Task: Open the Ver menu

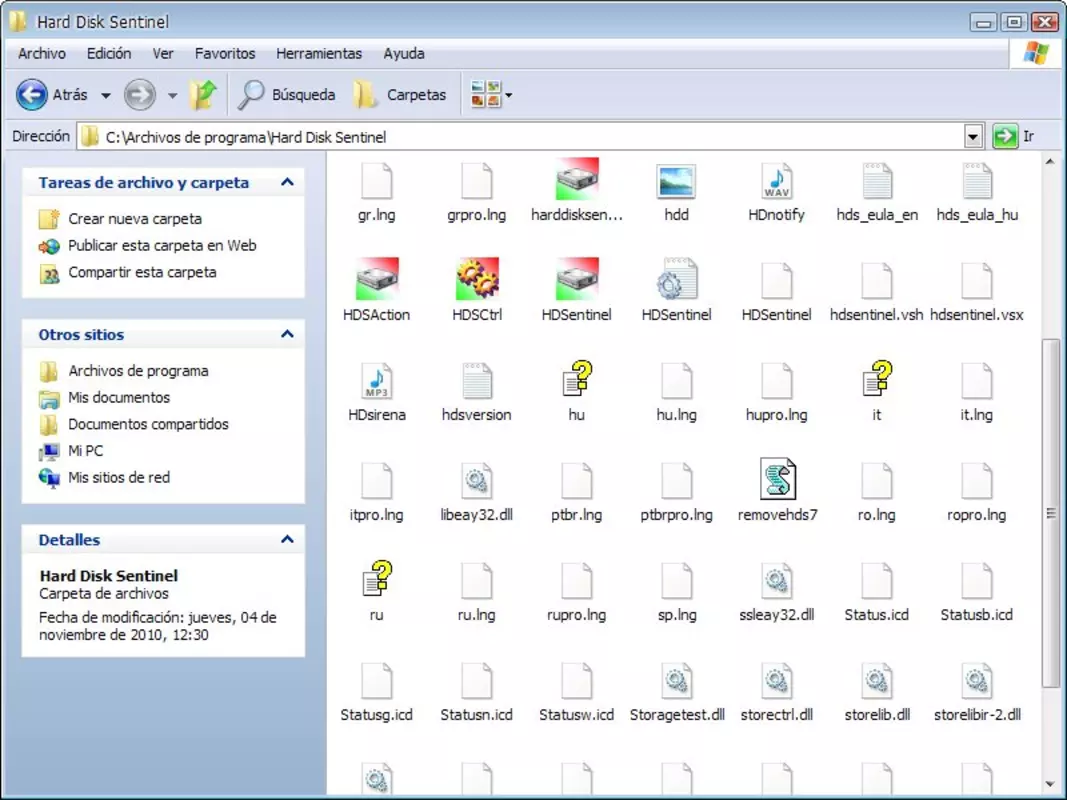Action: click(163, 53)
